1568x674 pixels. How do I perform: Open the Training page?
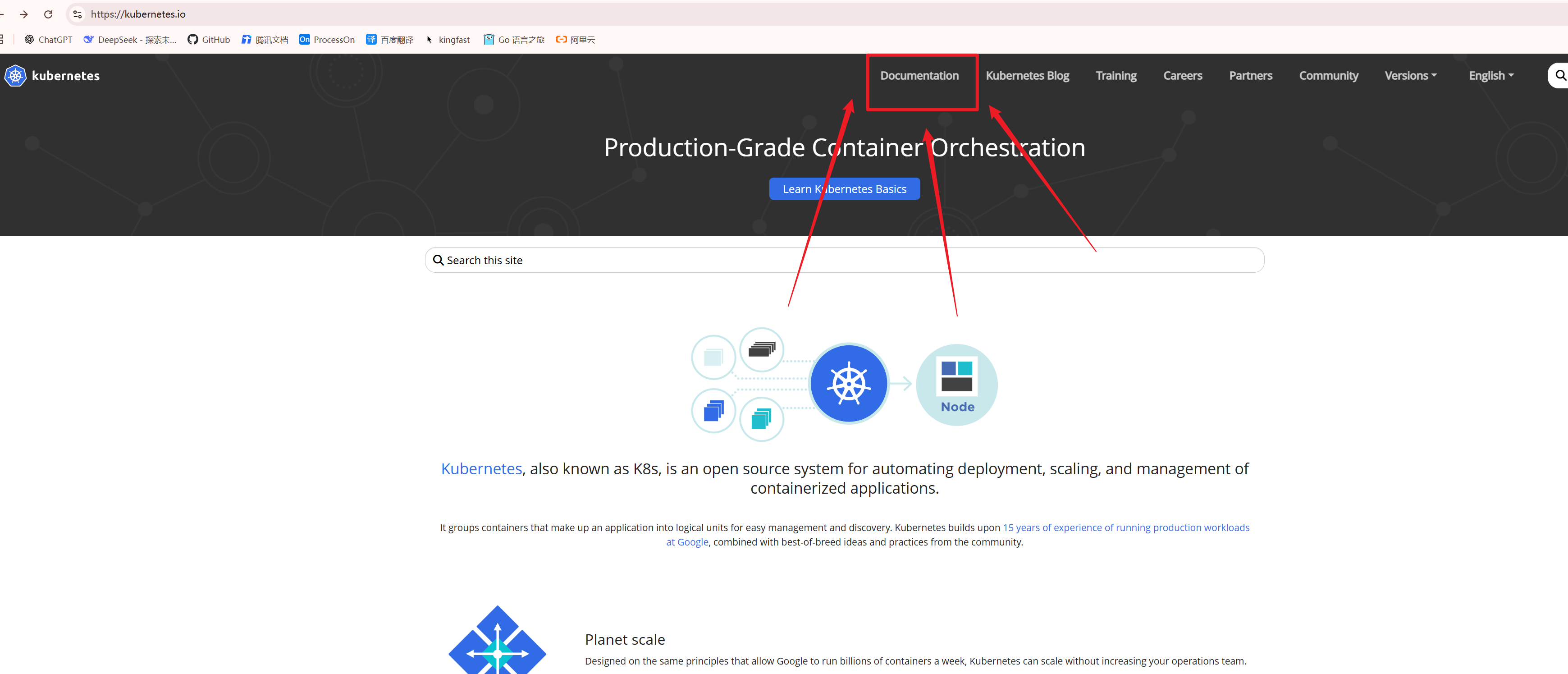tap(1116, 75)
